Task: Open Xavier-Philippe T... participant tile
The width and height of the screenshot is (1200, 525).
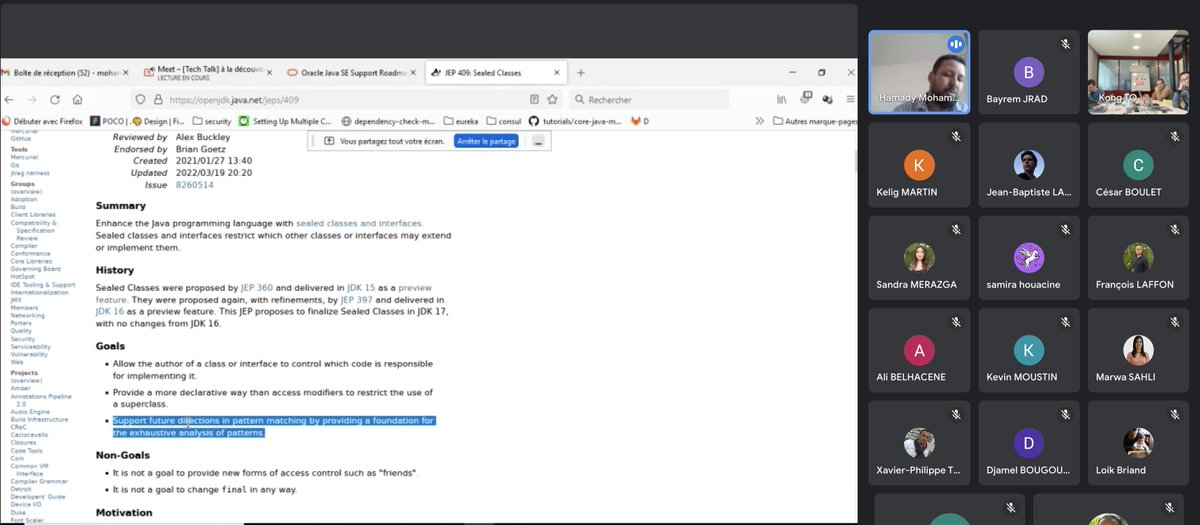Action: tap(919, 443)
